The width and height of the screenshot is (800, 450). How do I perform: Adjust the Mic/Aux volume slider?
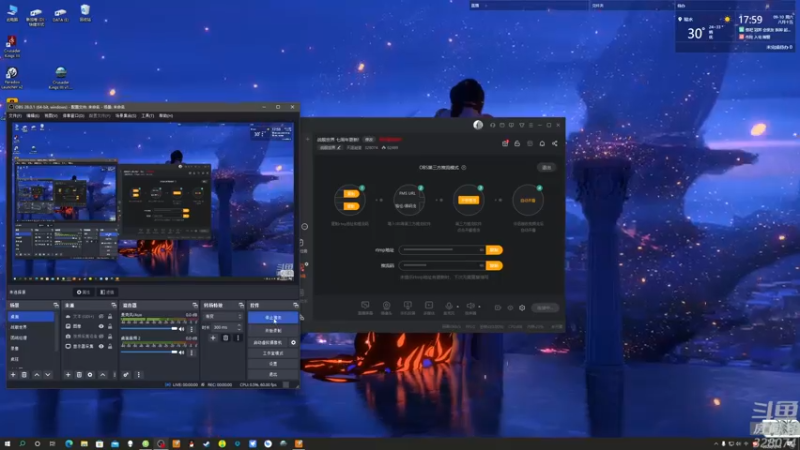click(149, 329)
